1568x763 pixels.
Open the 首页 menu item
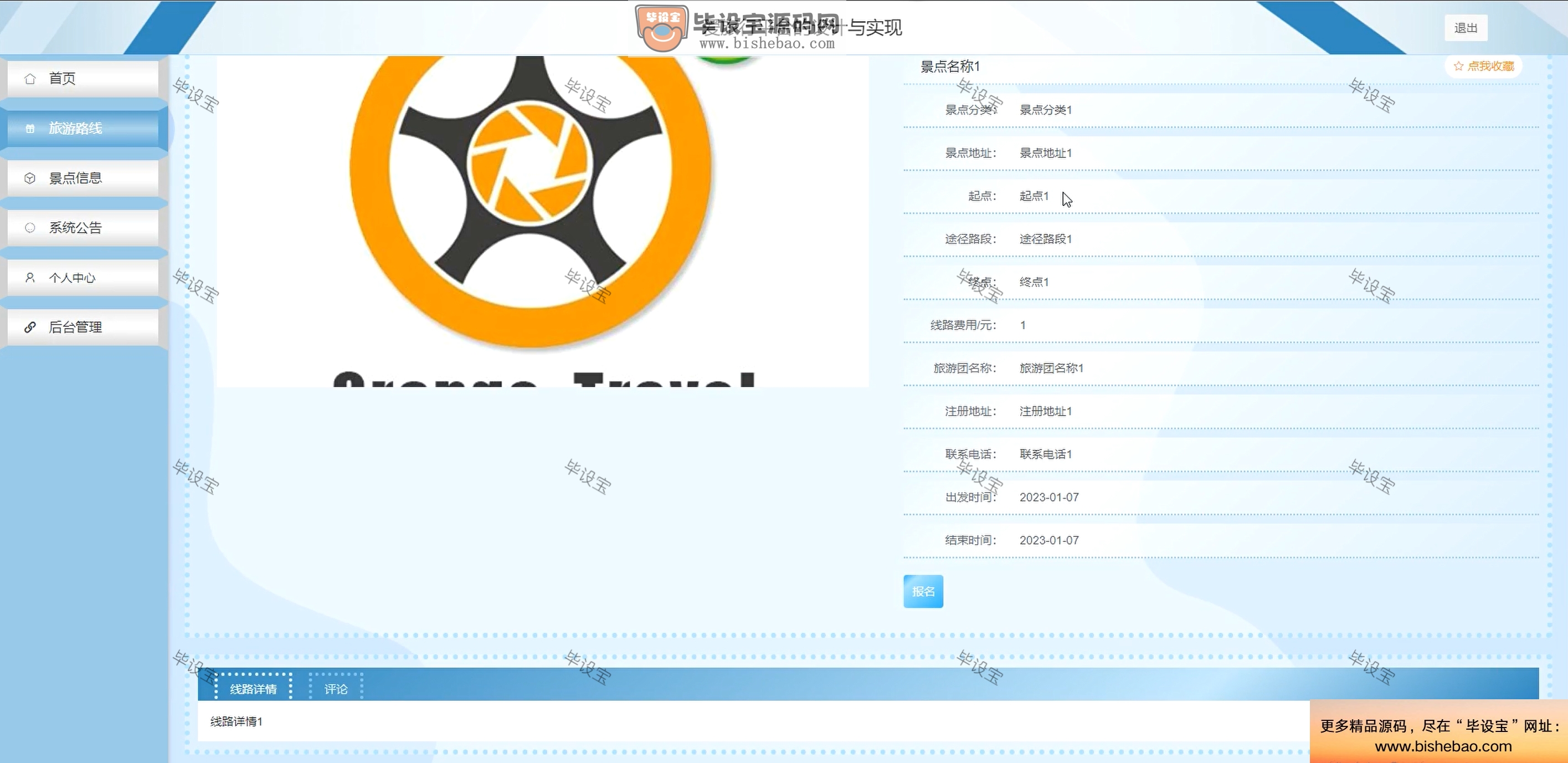[x=84, y=79]
